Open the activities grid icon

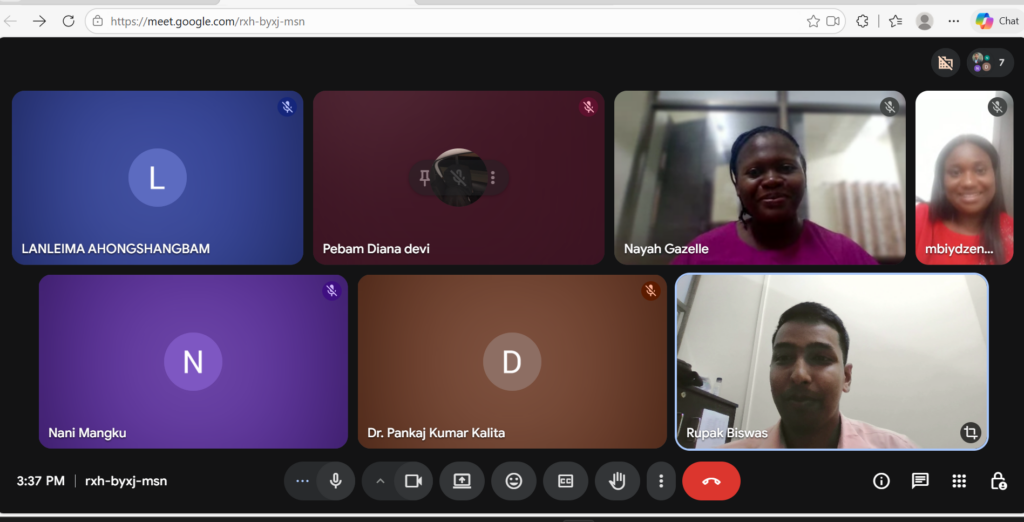click(x=959, y=481)
